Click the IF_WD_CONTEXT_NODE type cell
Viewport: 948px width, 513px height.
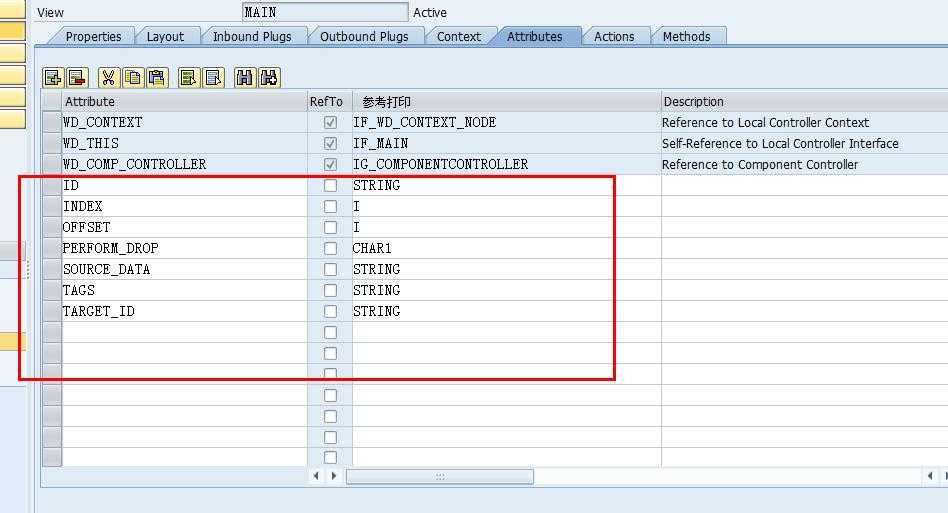(x=507, y=122)
